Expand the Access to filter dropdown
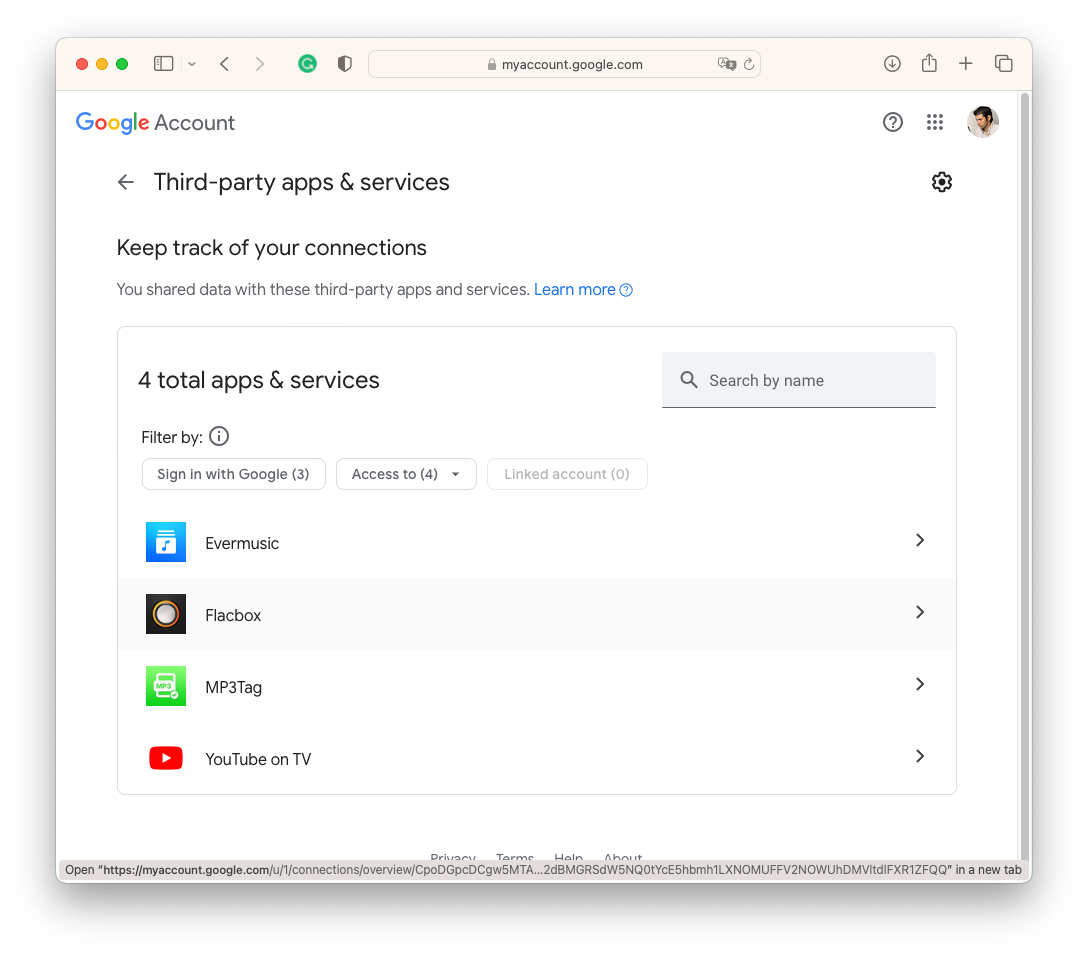The width and height of the screenshot is (1088, 957). click(406, 474)
